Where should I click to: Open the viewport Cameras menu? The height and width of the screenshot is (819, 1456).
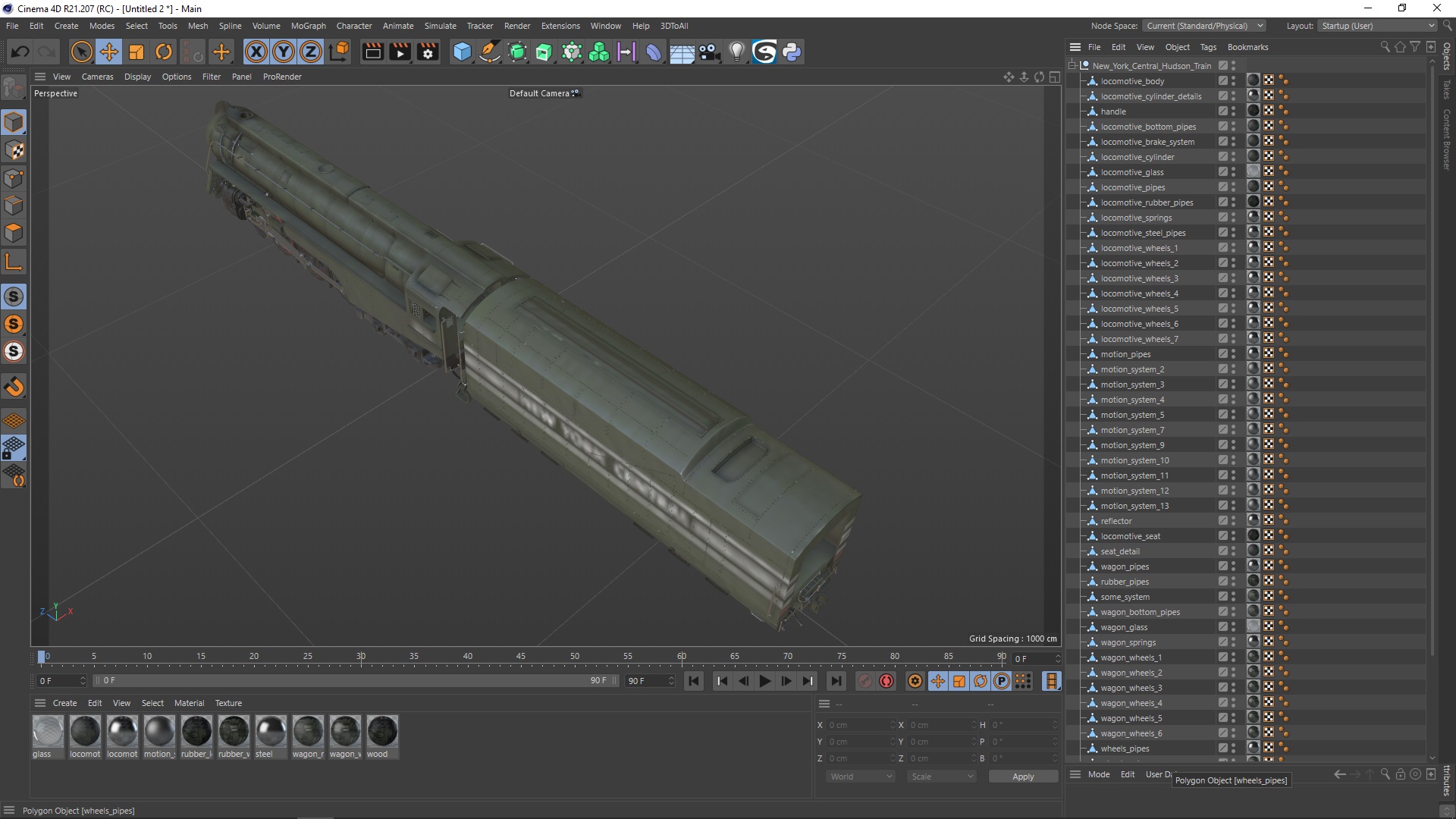click(97, 77)
